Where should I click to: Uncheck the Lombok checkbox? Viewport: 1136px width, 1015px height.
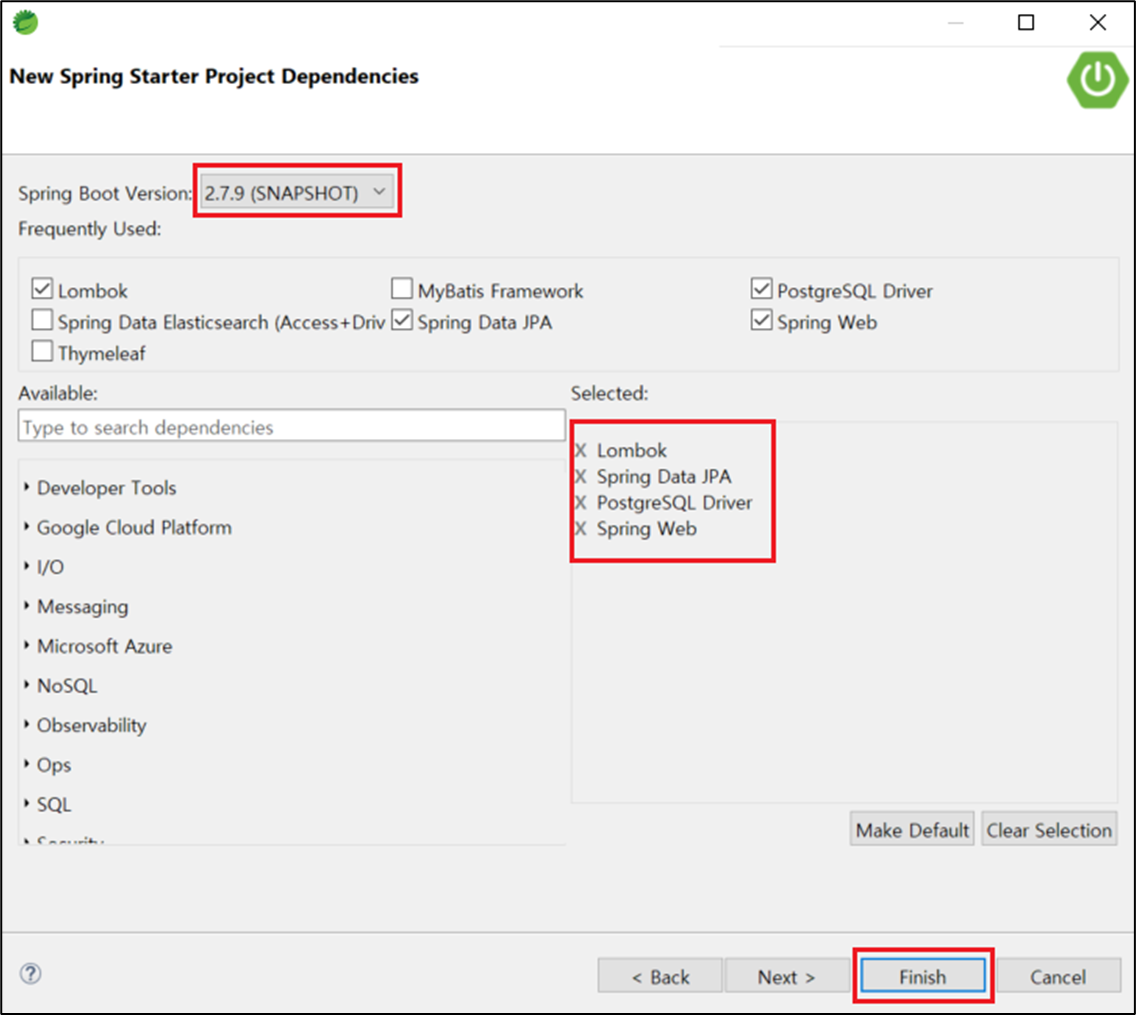click(x=42, y=289)
